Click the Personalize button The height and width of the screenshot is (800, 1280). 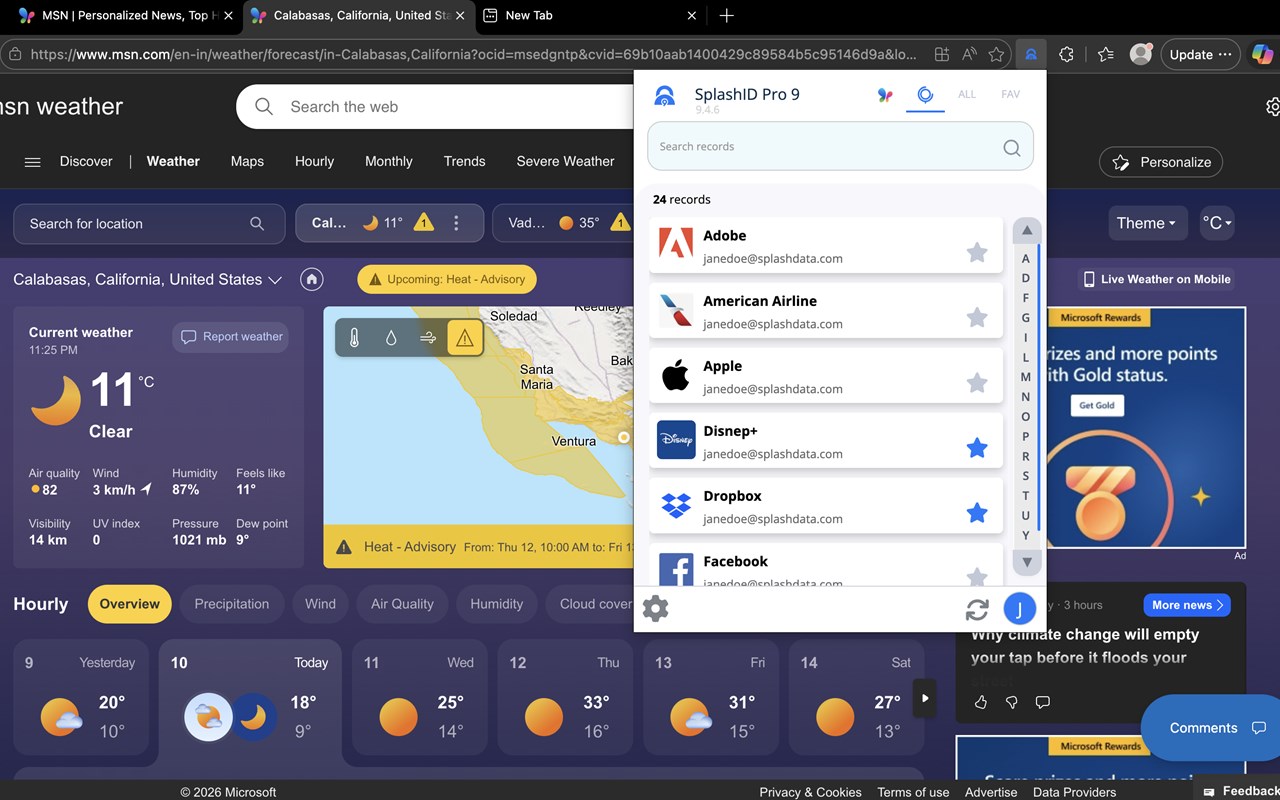(x=1161, y=162)
